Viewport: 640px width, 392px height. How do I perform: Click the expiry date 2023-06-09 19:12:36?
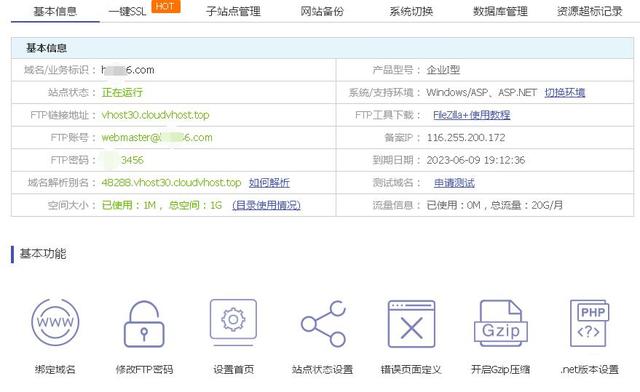tap(476, 160)
